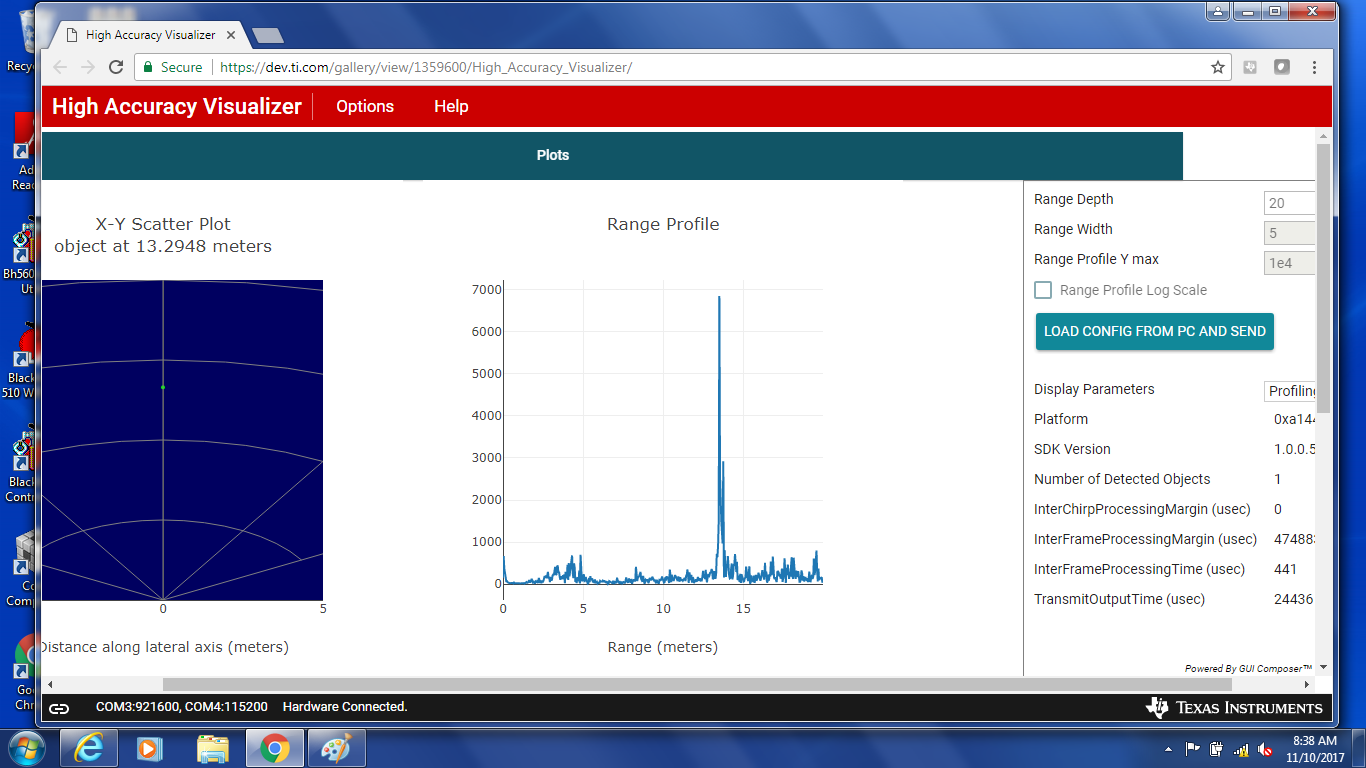Click 'SDK Version' label
The width and height of the screenshot is (1366, 768).
pyautogui.click(x=1072, y=449)
